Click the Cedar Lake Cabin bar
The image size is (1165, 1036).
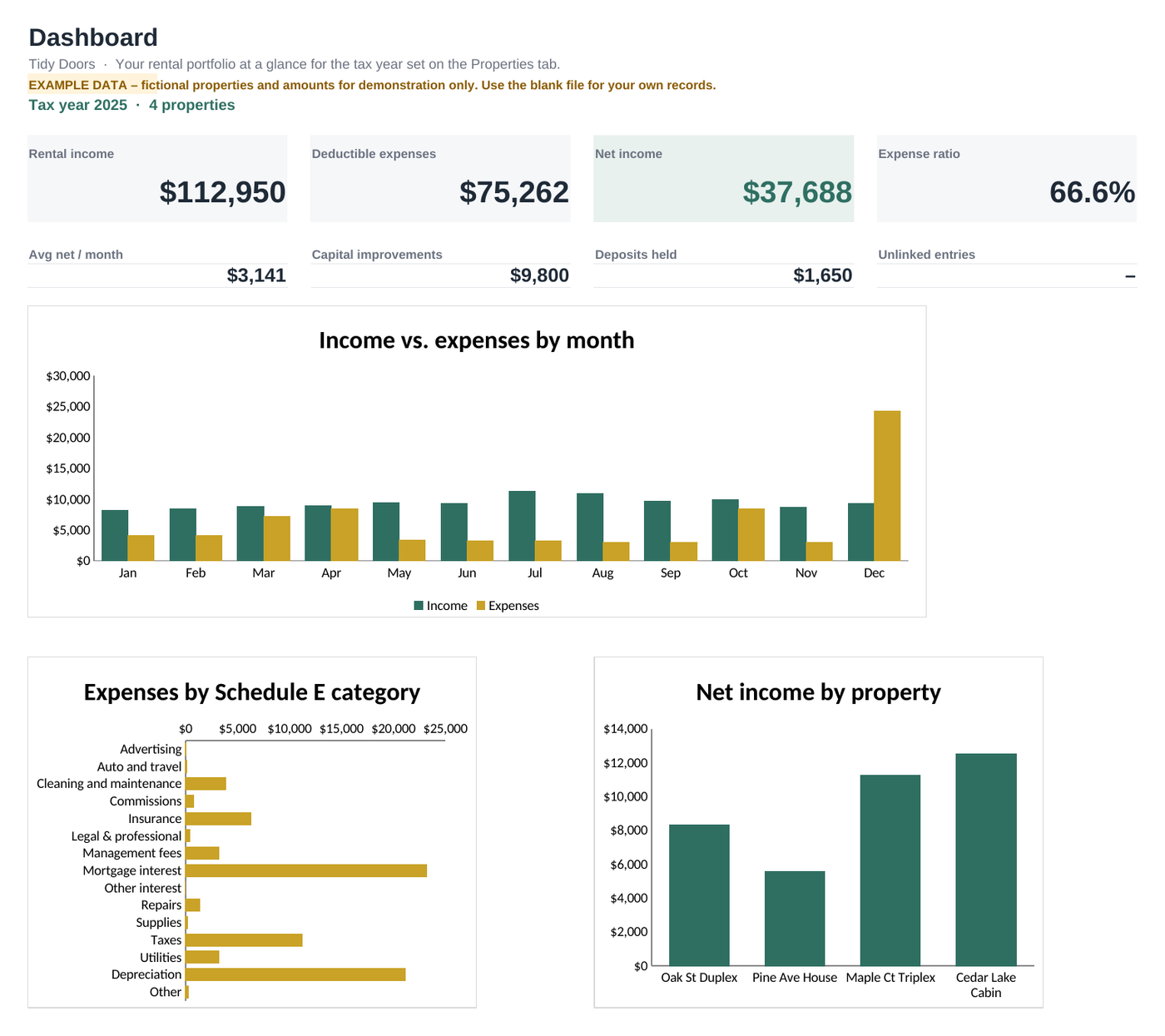(x=986, y=860)
